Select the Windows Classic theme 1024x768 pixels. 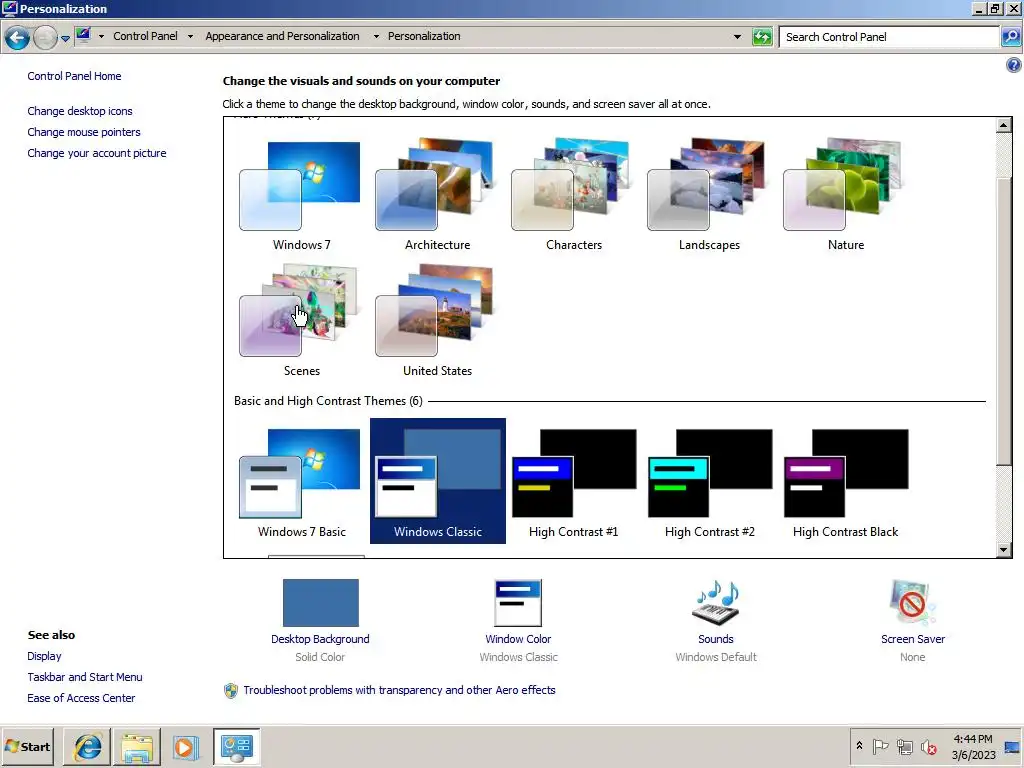437,482
